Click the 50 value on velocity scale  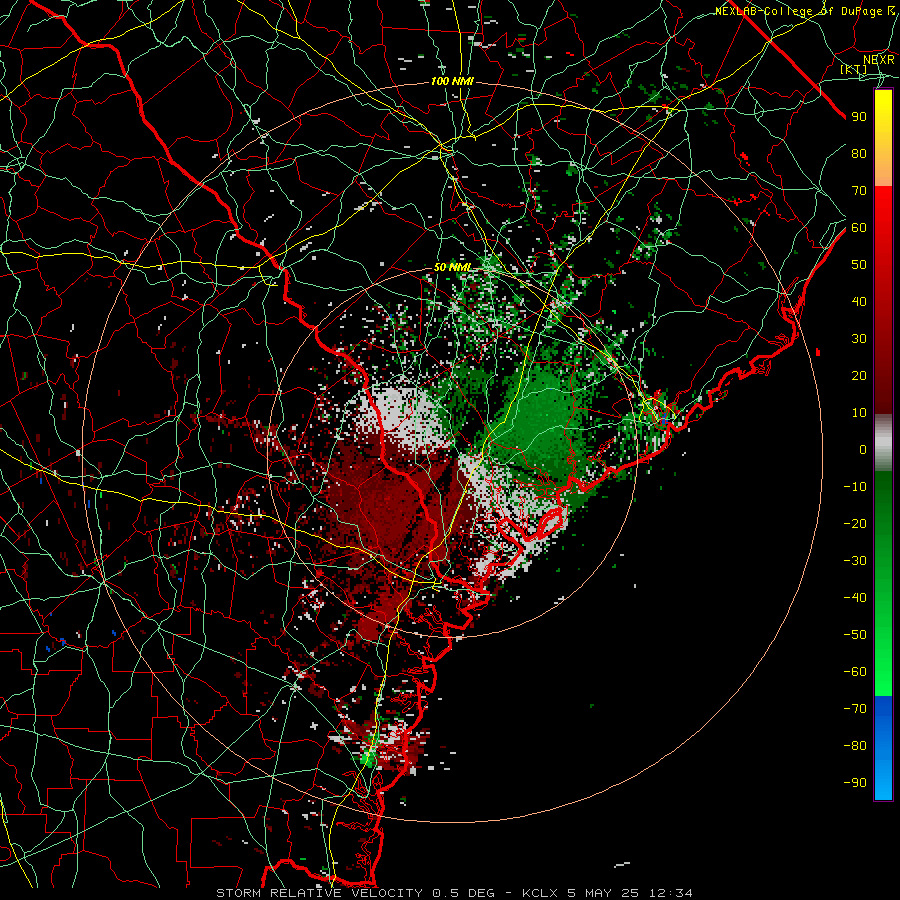tap(859, 265)
